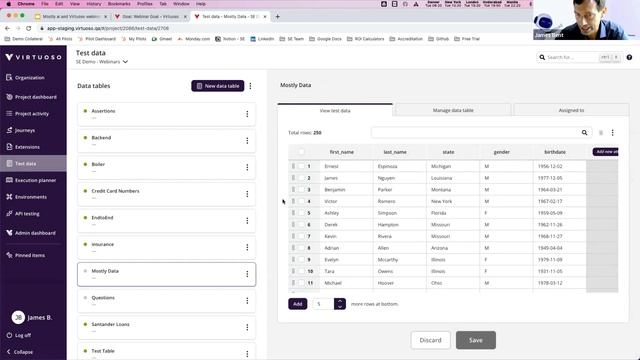The image size is (640, 360).
Task: Open table options three-dot menu beside trash
Action: pos(612,133)
